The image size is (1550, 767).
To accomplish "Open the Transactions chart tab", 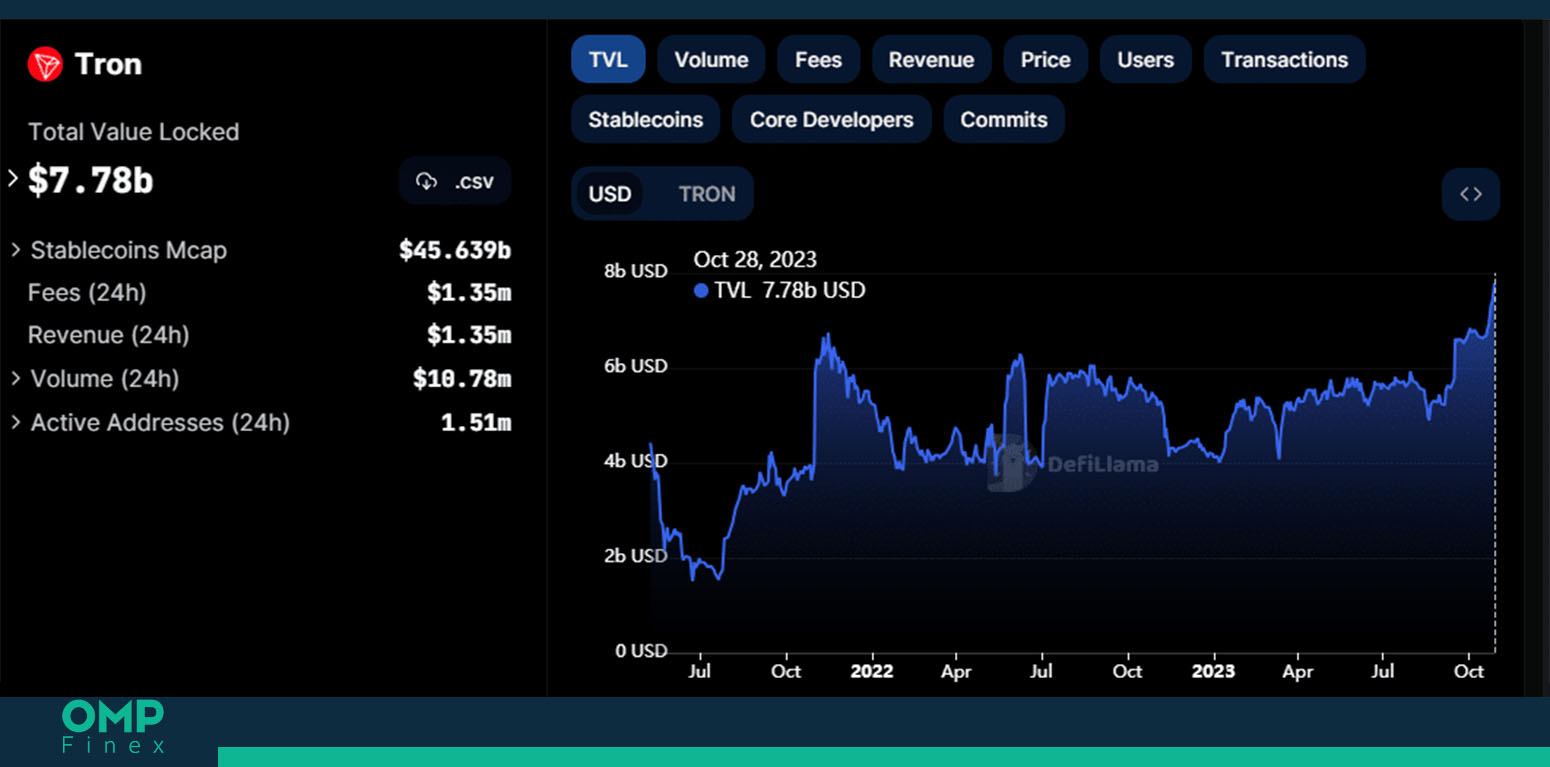I will click(x=1284, y=59).
